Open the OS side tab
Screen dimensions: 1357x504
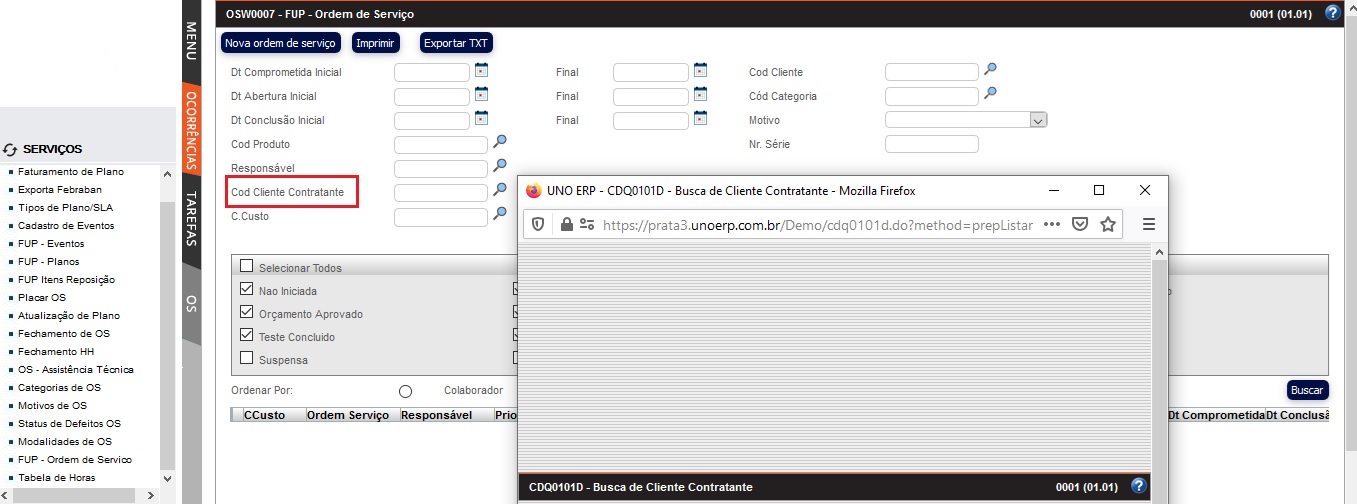191,303
